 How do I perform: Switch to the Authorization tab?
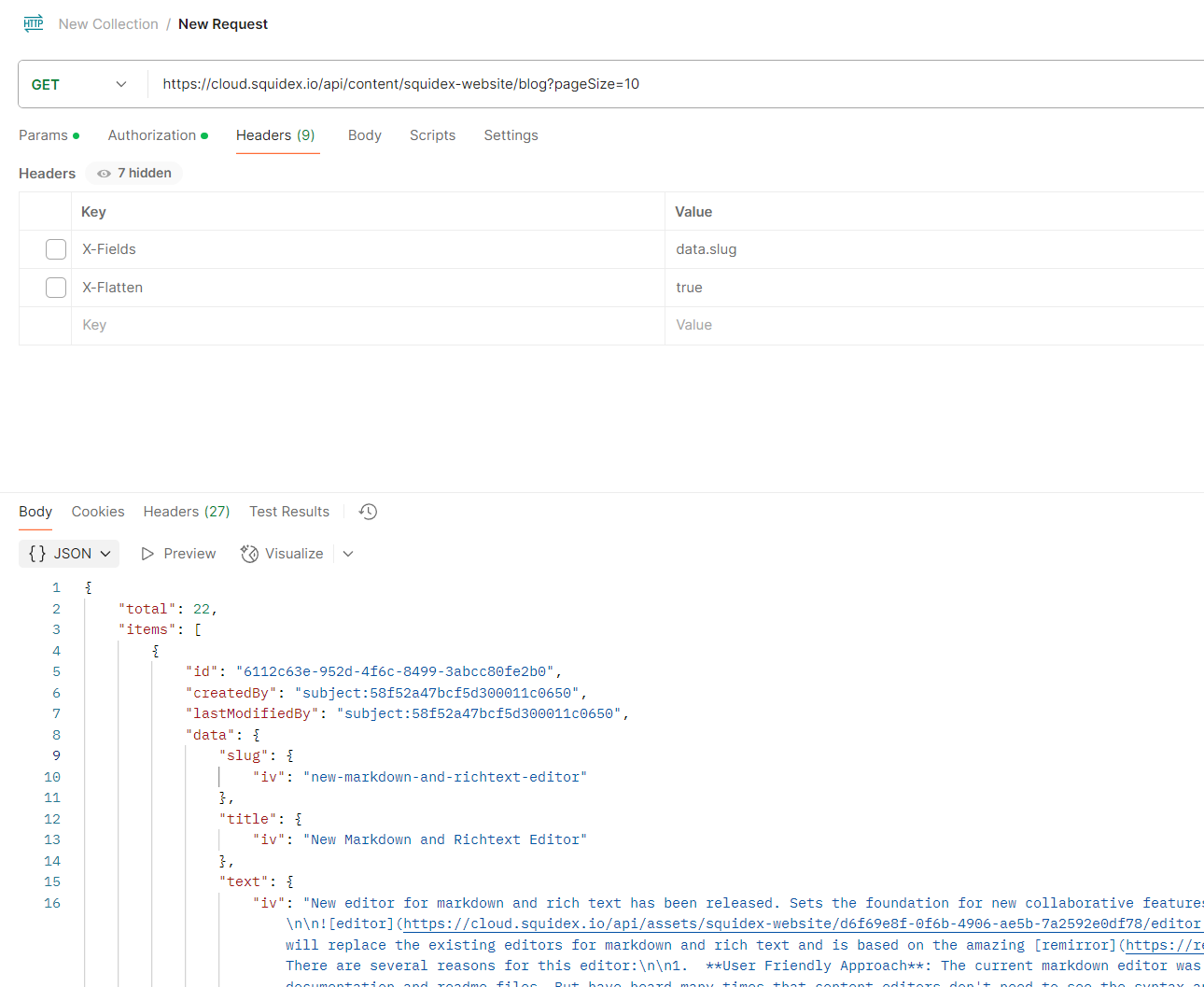[x=158, y=135]
